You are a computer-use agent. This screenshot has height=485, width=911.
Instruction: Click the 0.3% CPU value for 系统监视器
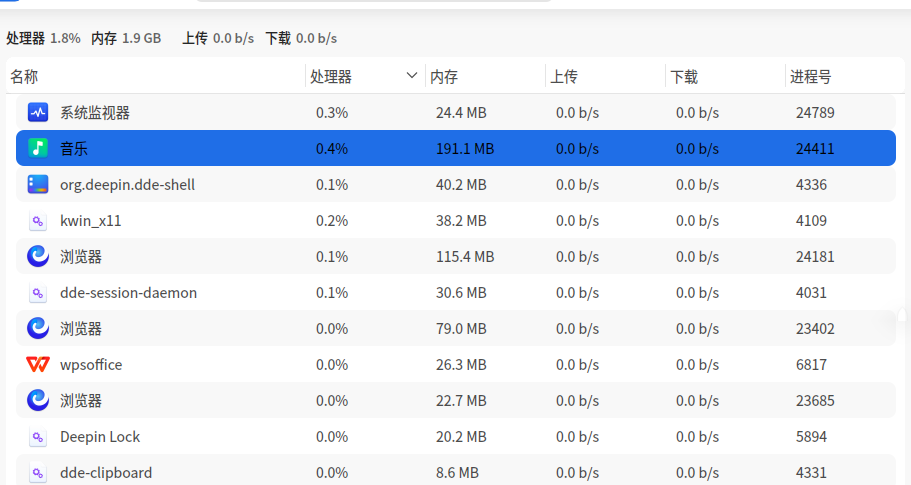332,113
